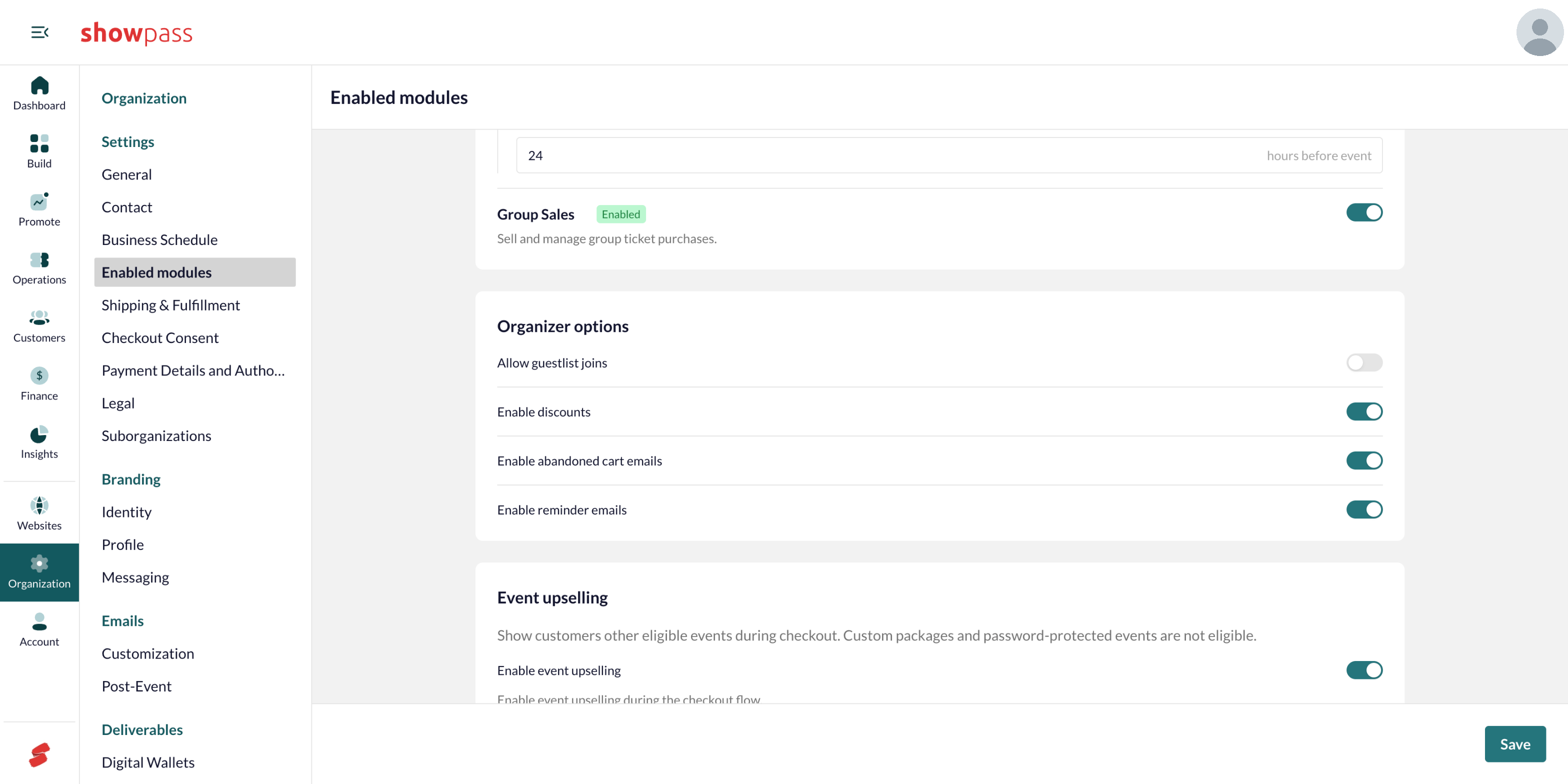Select Enabled modules in sidebar
1568x784 pixels.
(195, 272)
